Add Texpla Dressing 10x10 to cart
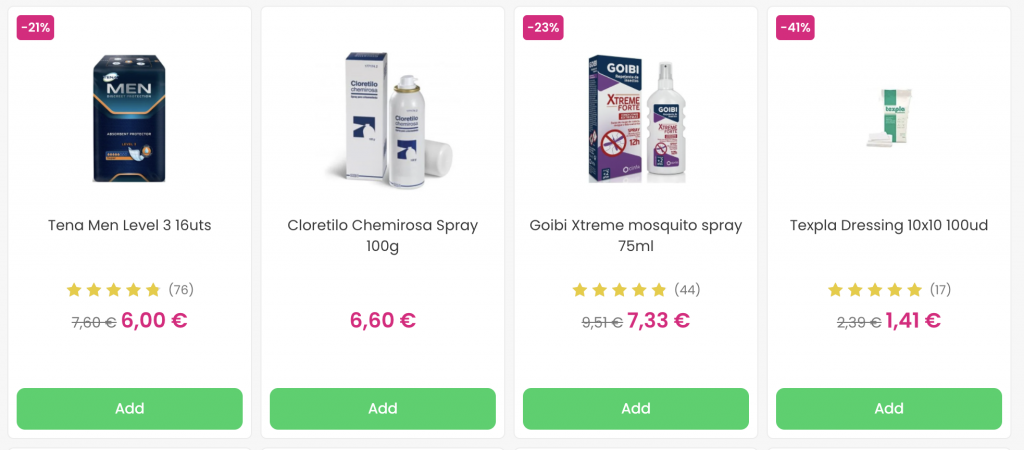The height and width of the screenshot is (450, 1024). 889,409
